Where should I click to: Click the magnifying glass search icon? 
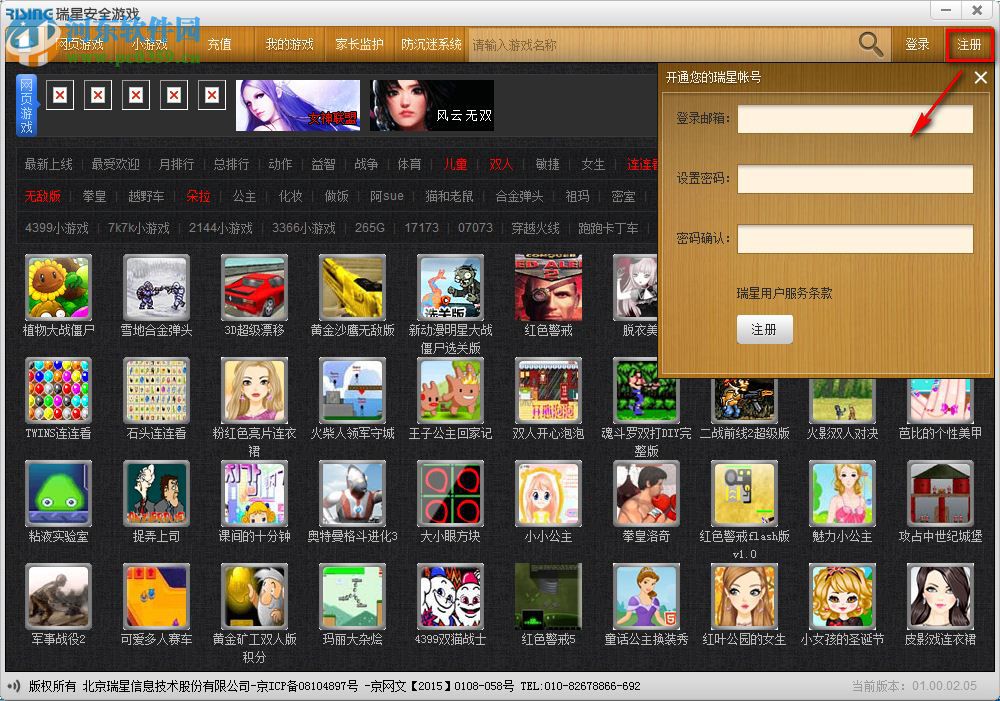(869, 44)
